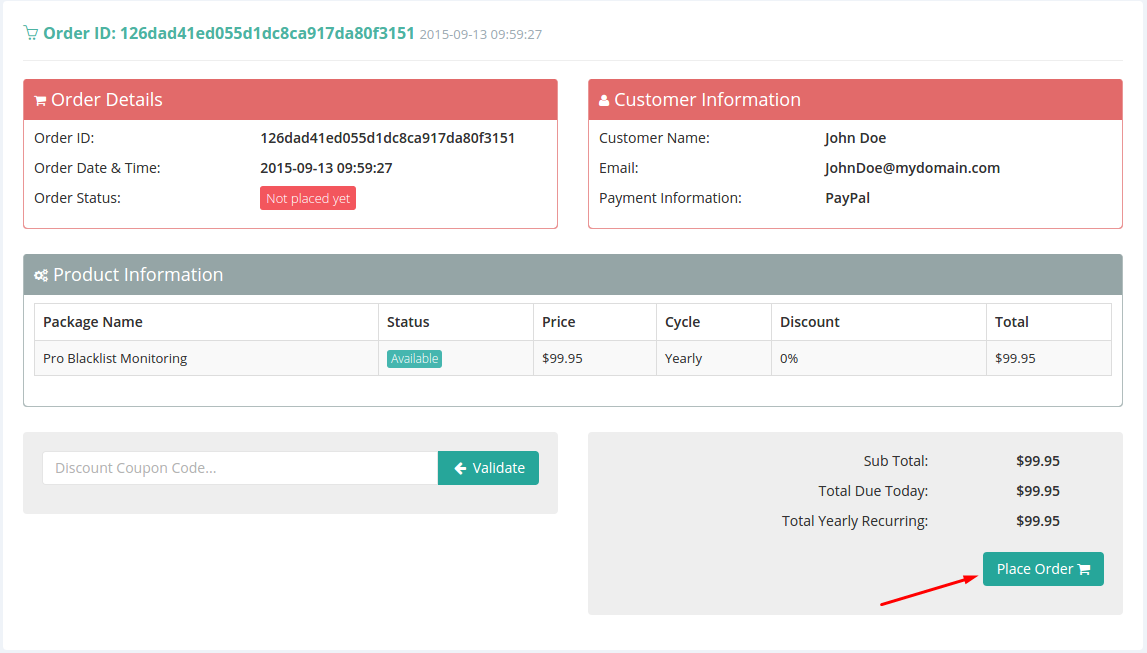Click the 'Customer Name:' label
Viewport: 1147px width, 653px height.
click(x=655, y=138)
